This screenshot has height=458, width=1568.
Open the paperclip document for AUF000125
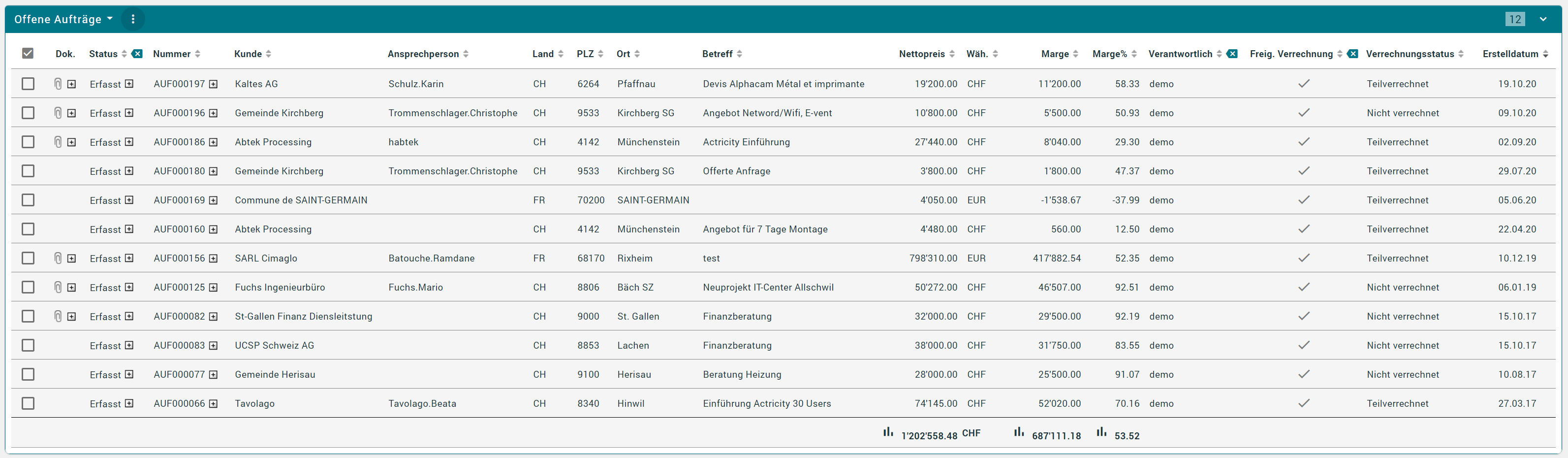coord(58,288)
